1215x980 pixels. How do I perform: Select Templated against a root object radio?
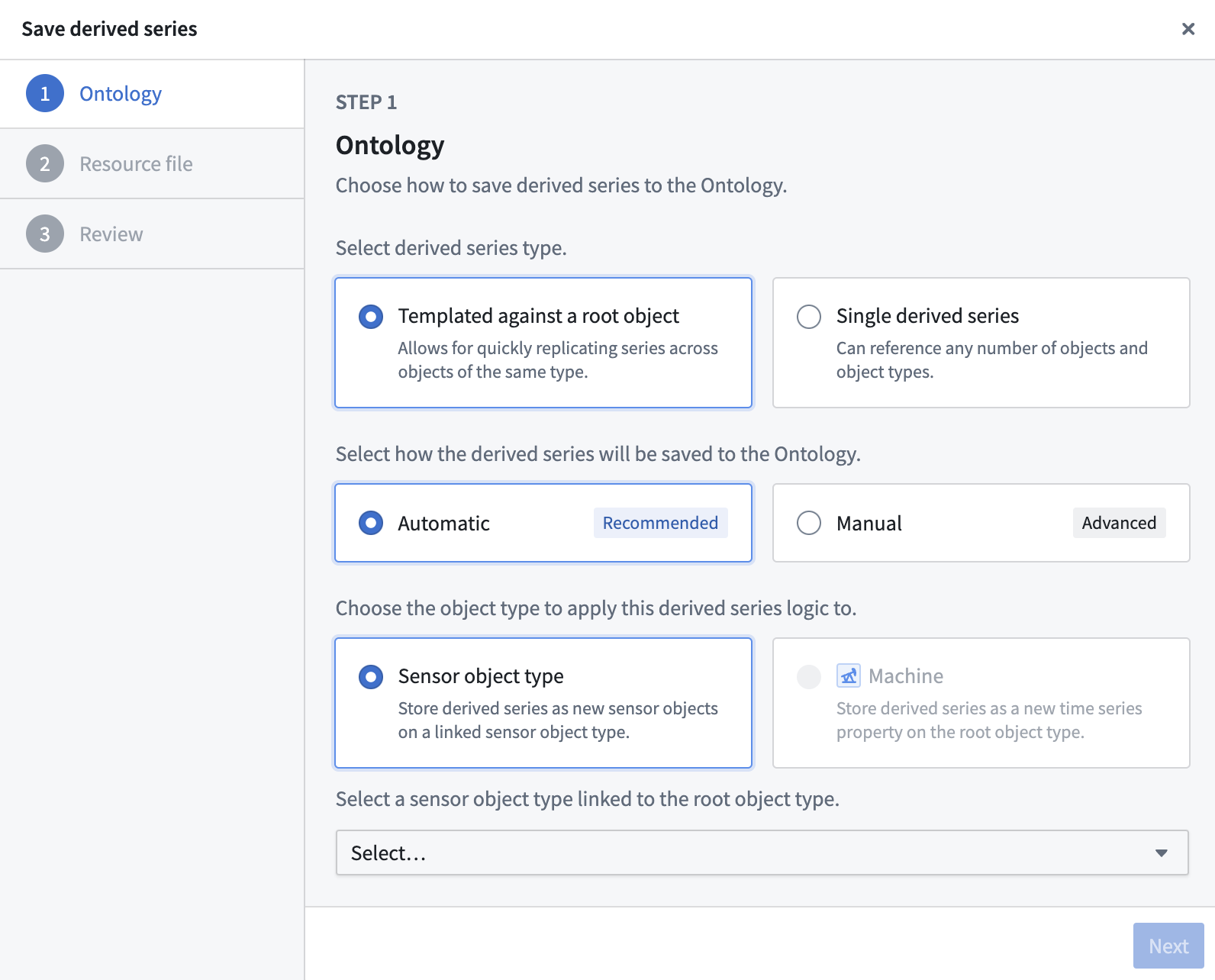(x=371, y=317)
